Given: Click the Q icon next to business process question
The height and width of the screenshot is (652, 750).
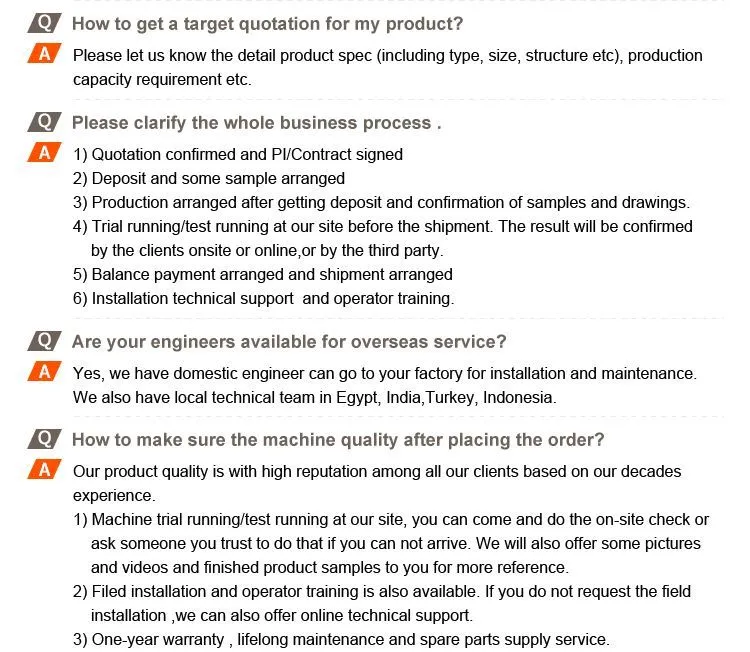Looking at the screenshot, I should pyautogui.click(x=44, y=122).
